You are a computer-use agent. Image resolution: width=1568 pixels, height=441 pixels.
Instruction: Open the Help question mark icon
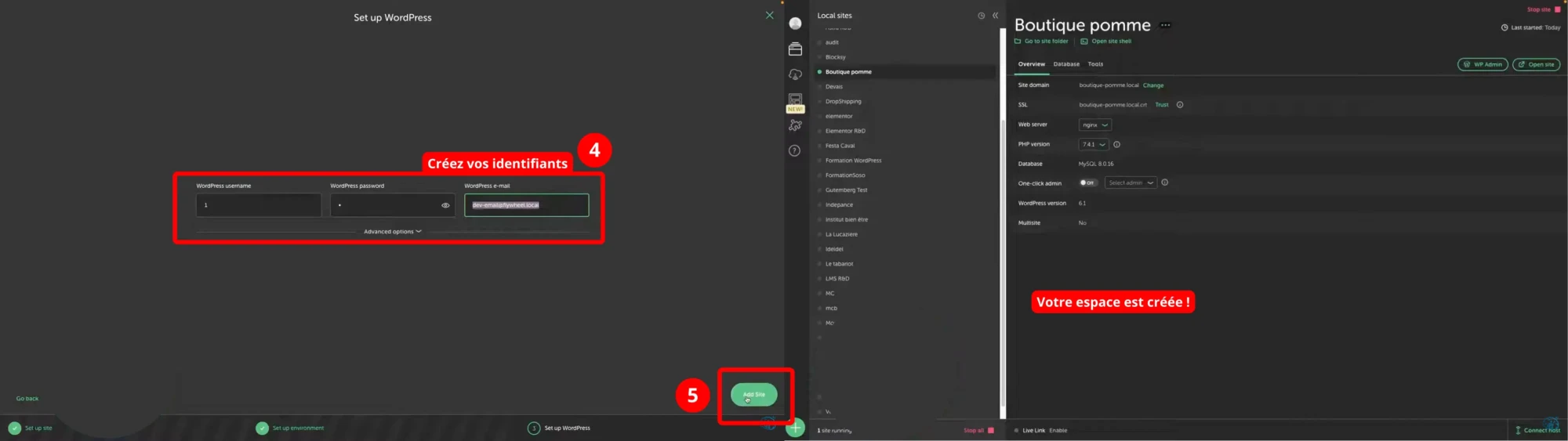coord(794,150)
